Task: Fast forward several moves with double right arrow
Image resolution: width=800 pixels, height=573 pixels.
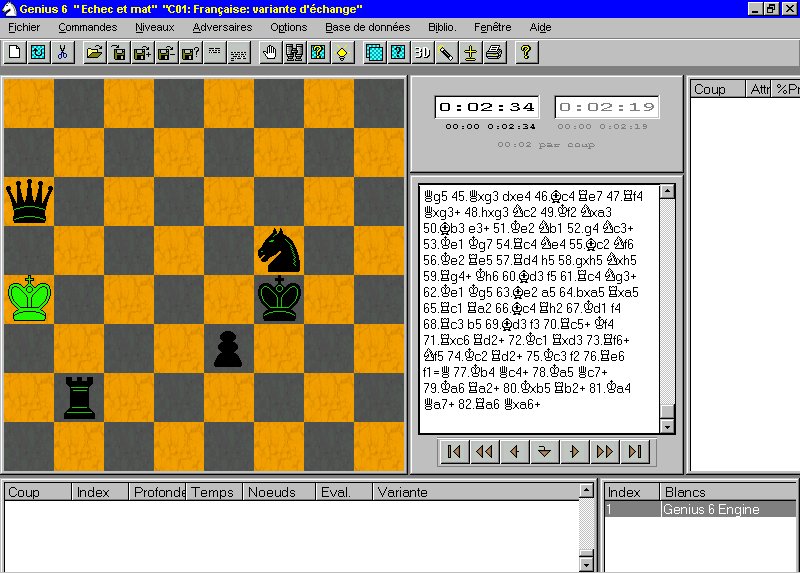Action: pyautogui.click(x=605, y=452)
